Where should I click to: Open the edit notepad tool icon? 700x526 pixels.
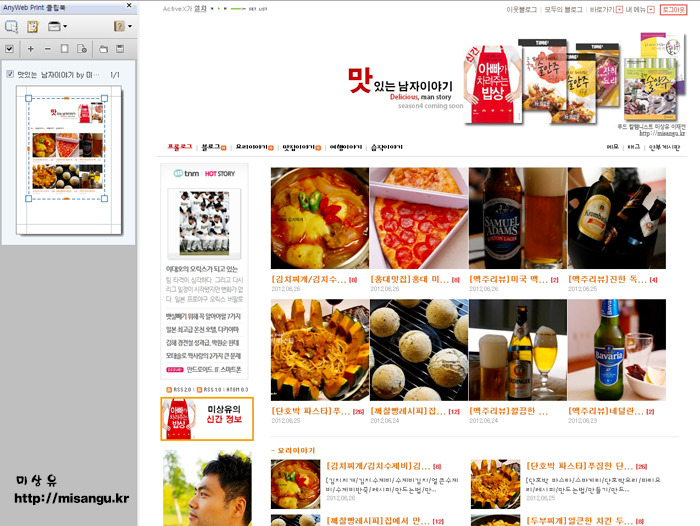[33, 27]
